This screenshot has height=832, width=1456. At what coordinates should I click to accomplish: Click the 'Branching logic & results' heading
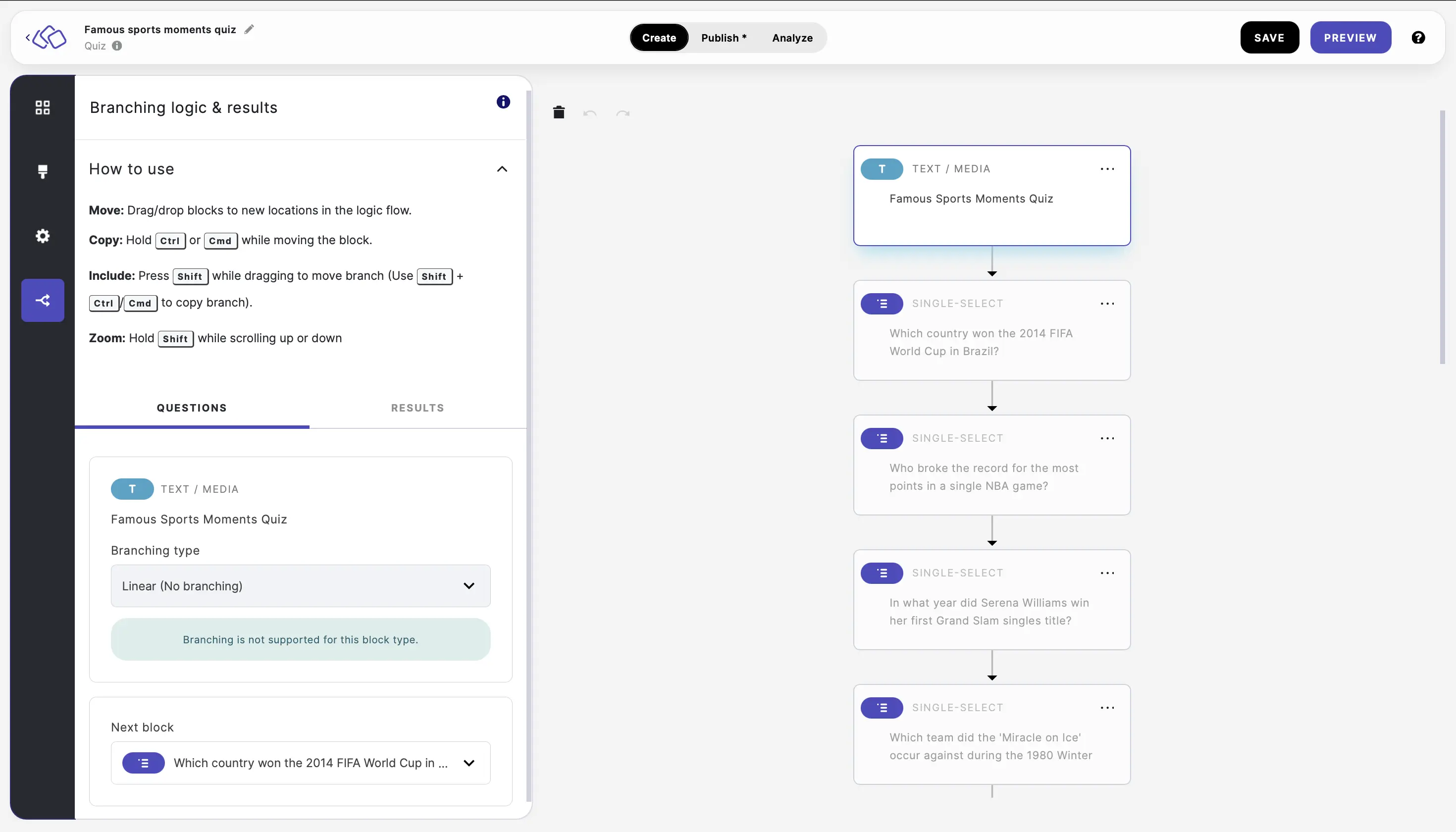tap(183, 107)
